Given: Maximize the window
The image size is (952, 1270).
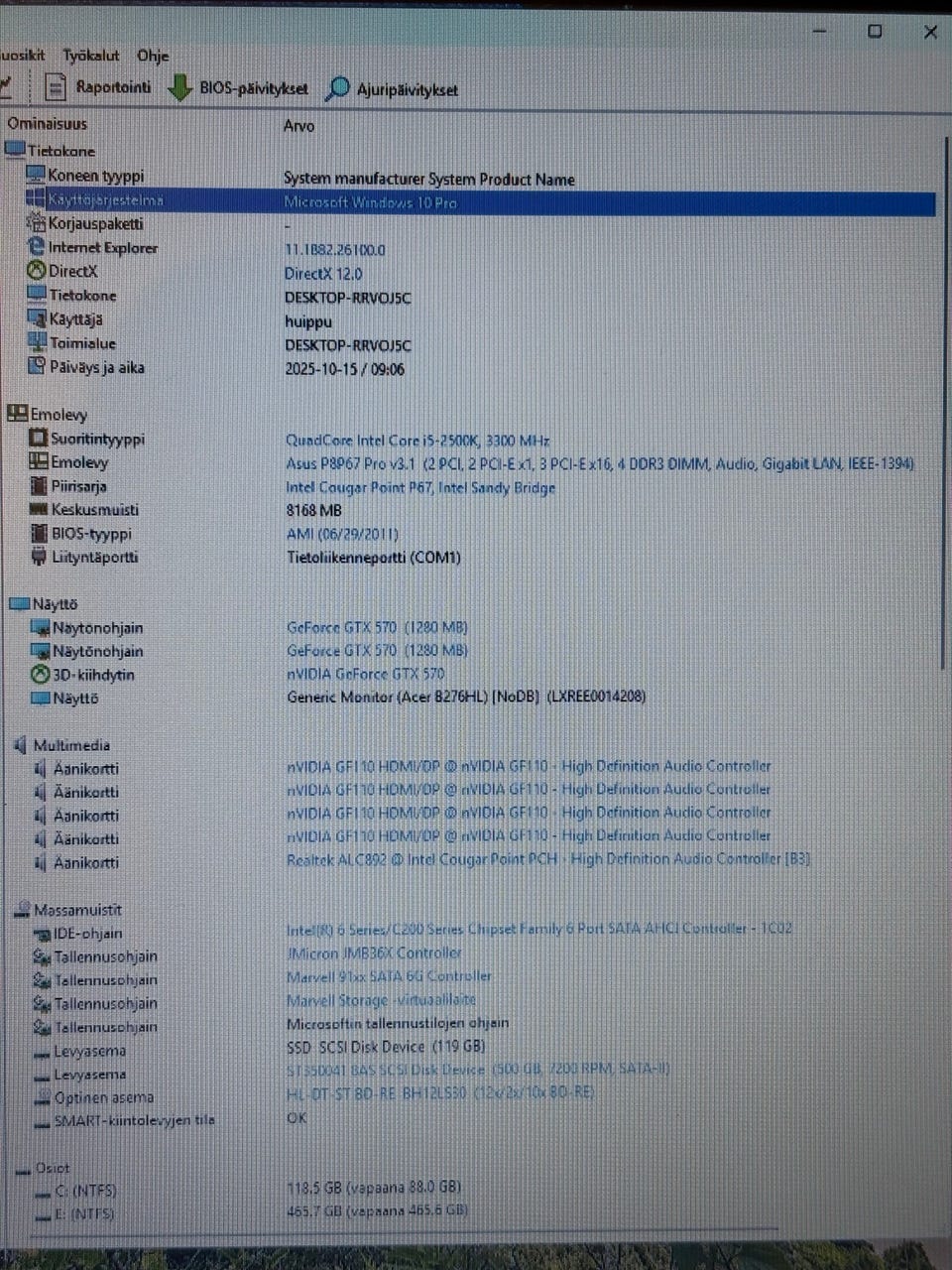Looking at the screenshot, I should (875, 31).
